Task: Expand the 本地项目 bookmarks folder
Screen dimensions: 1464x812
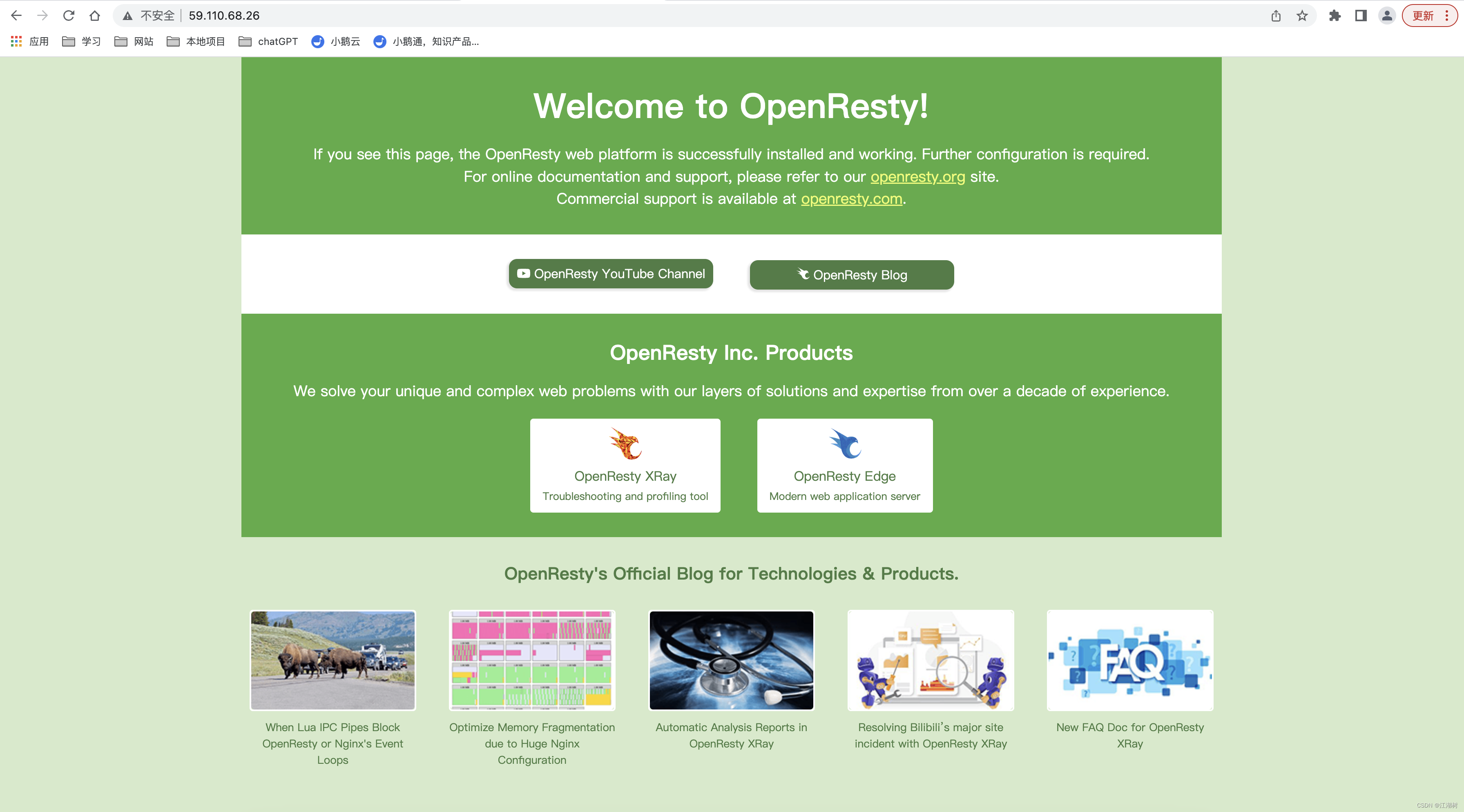Action: coord(196,42)
